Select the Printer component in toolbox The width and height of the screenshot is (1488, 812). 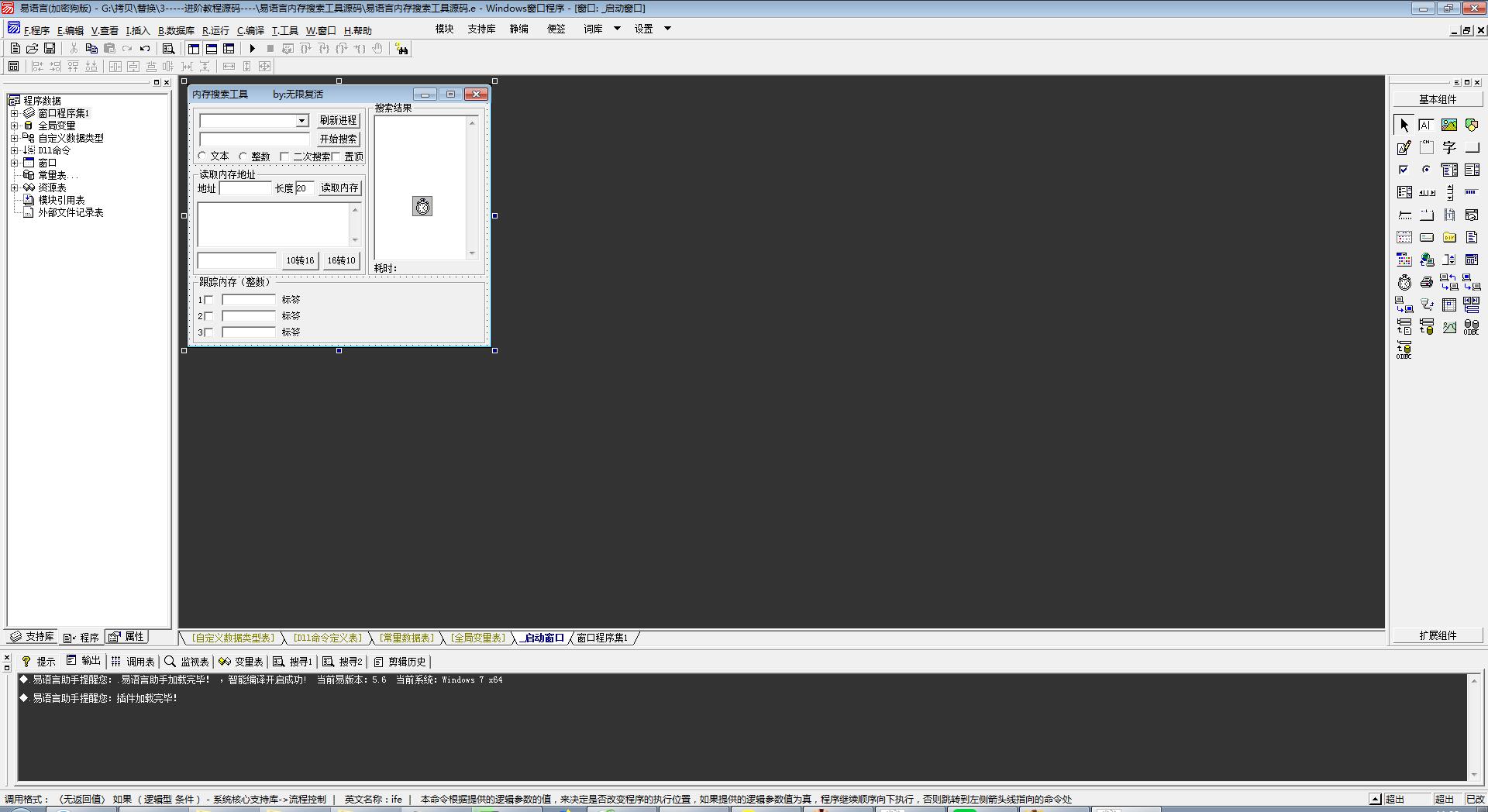click(1427, 283)
